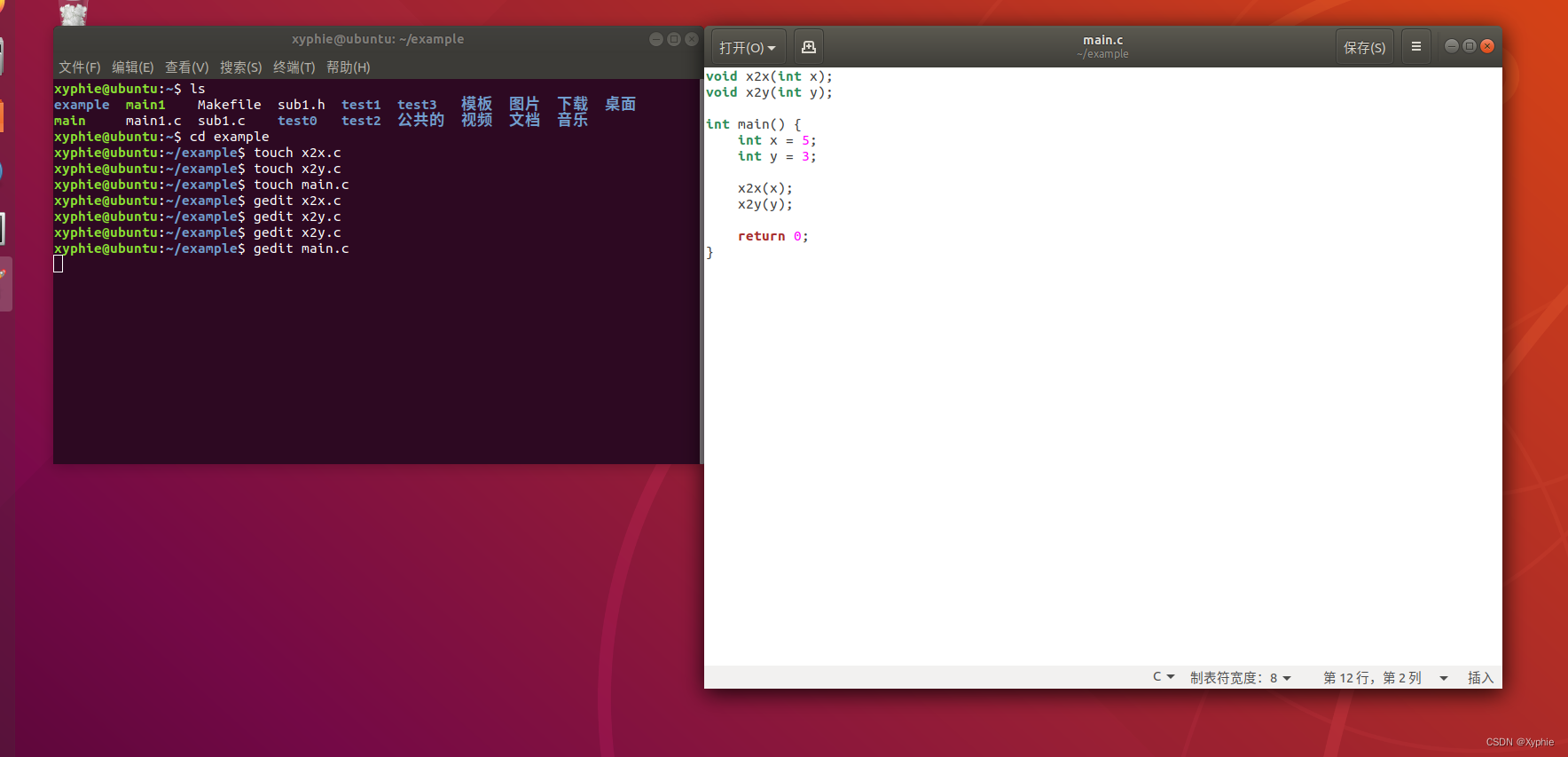The image size is (1568, 757).
Task: Click 'Makefile' in terminal ls output
Action: pos(229,105)
